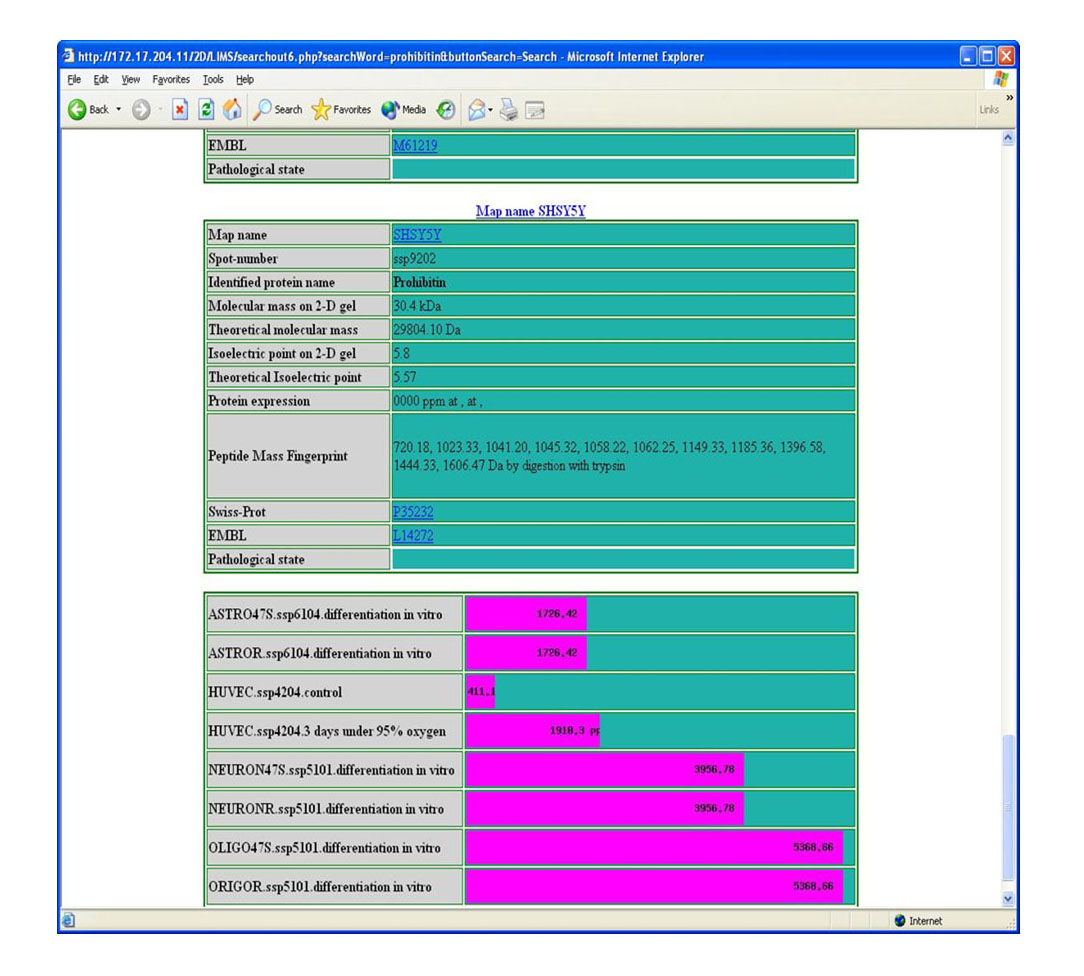Open the Search toolbar button

pos(278,109)
